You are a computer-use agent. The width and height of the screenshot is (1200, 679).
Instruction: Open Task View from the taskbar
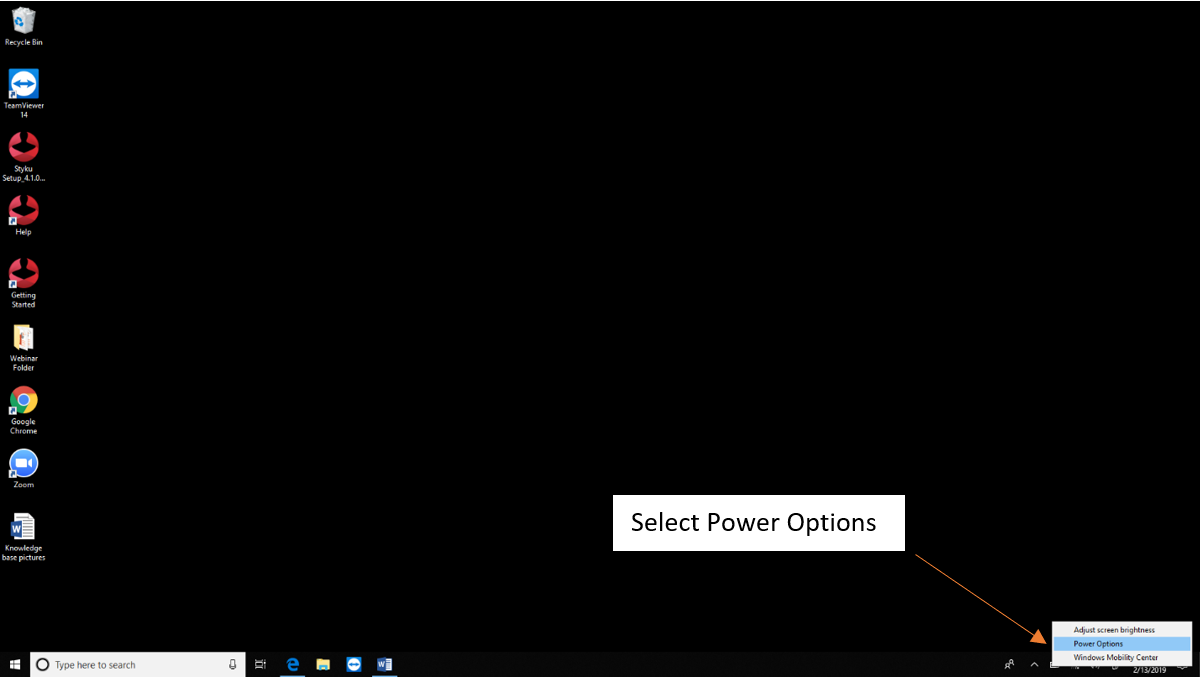click(x=260, y=665)
